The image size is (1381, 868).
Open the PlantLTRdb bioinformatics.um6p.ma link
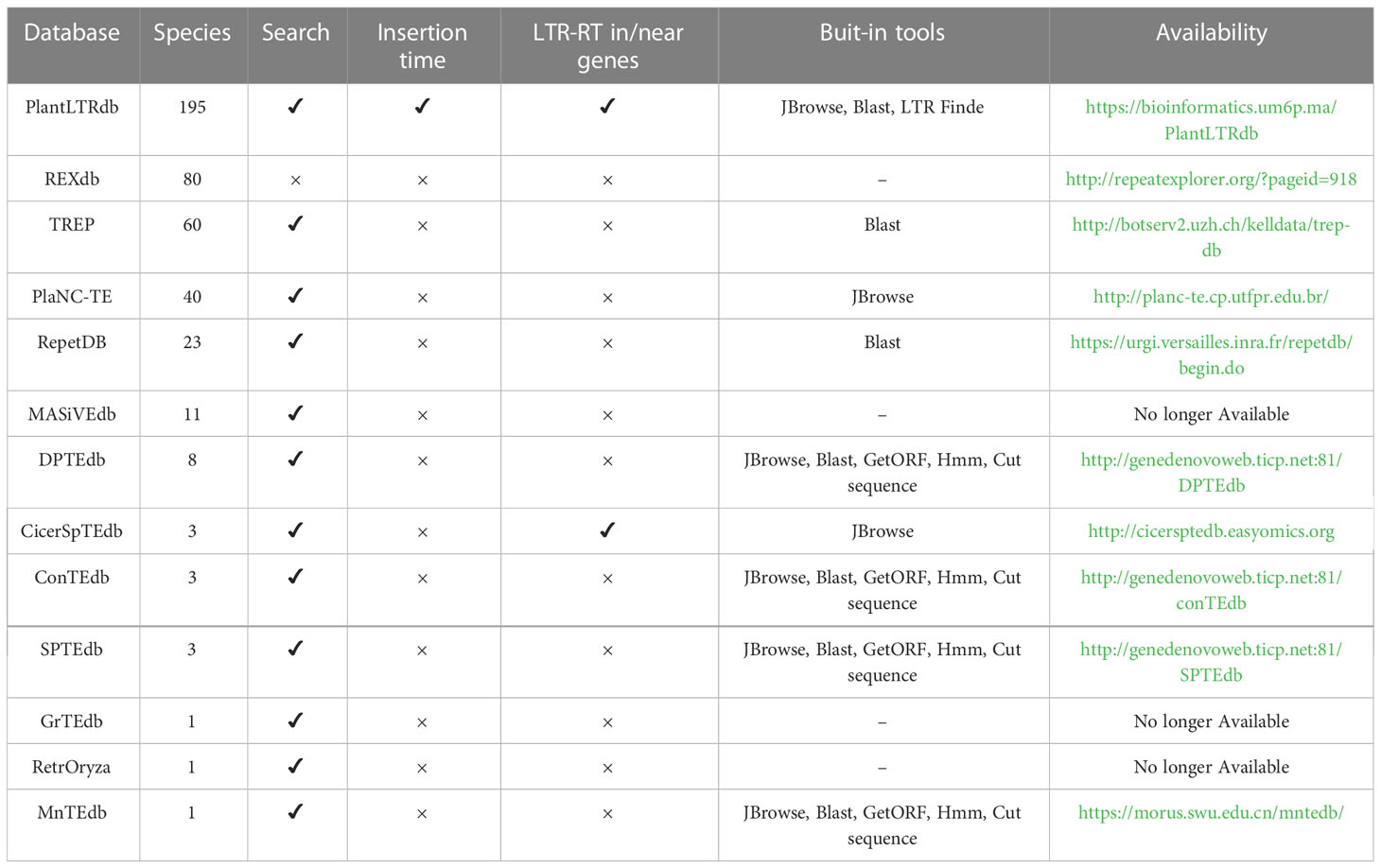[x=1211, y=120]
